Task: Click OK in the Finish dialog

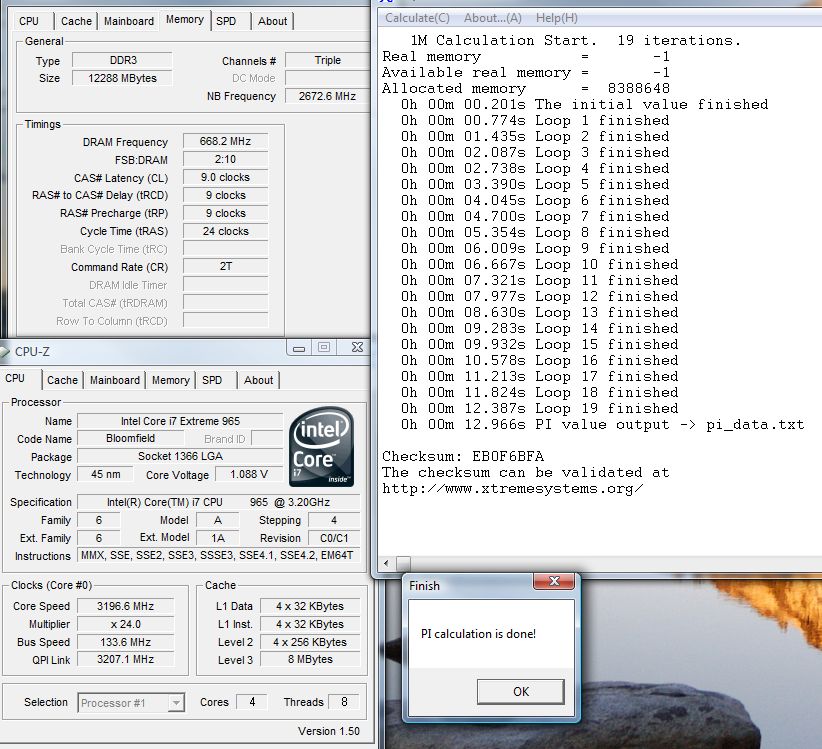Action: tap(521, 691)
